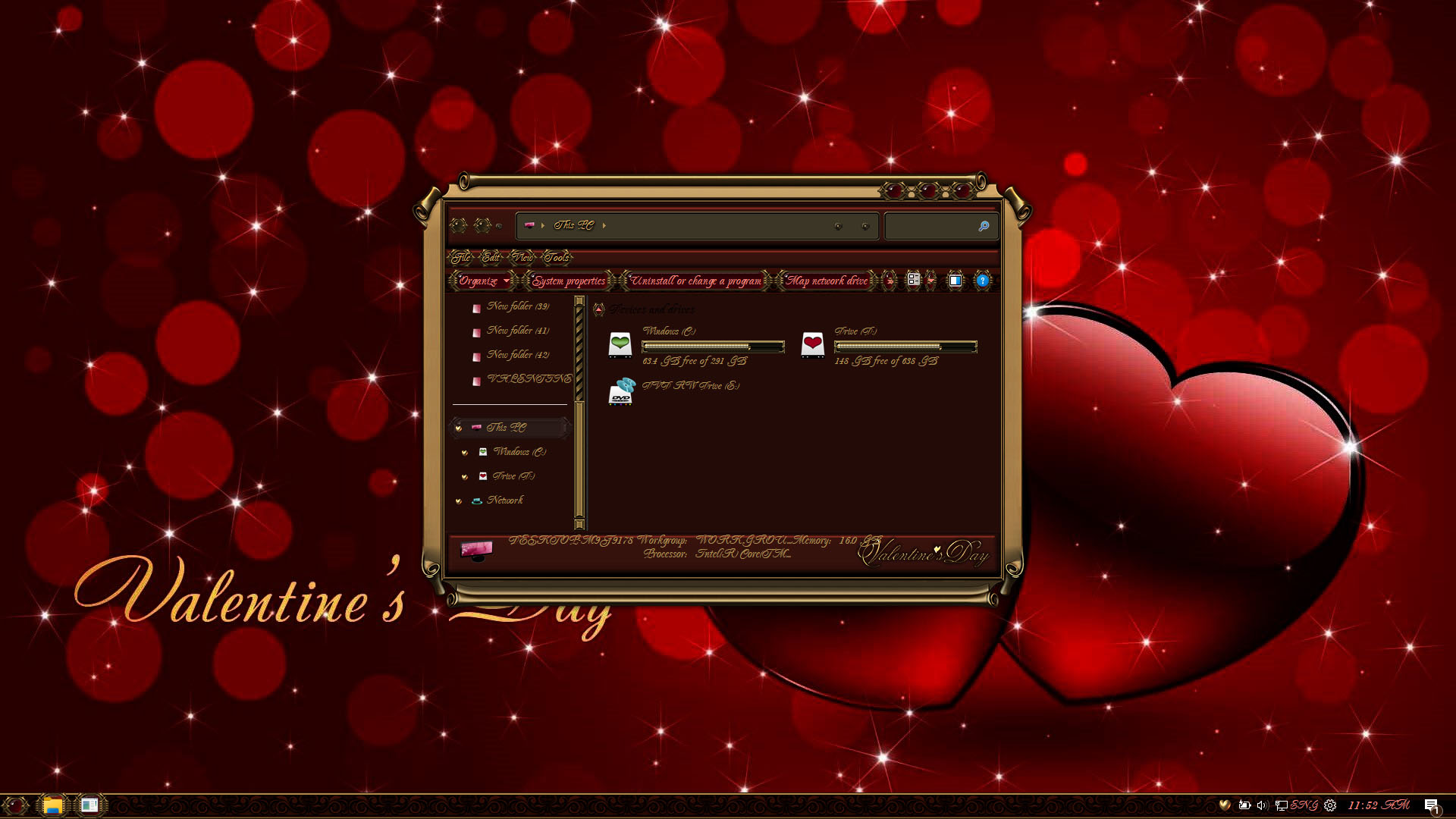The width and height of the screenshot is (1456, 819).
Task: Collapse the Devices and drives group
Action: pos(599,309)
